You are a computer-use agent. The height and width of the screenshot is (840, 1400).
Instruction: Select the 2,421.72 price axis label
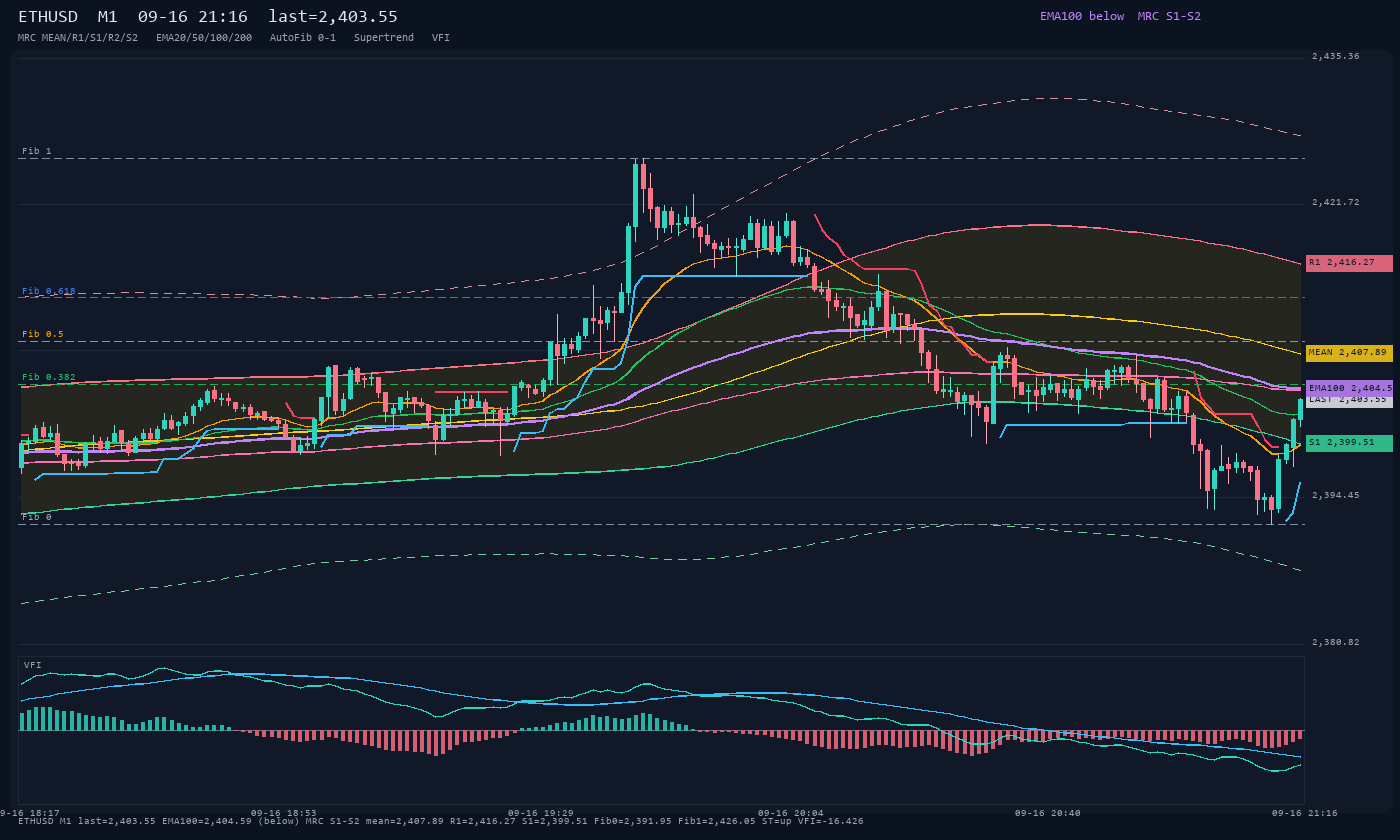1336,202
